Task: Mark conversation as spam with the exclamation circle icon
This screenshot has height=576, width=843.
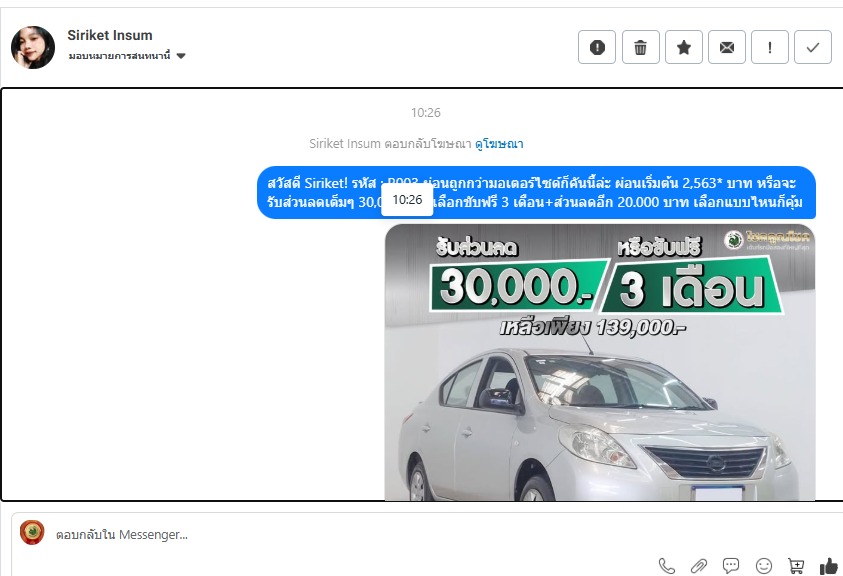Action: coord(597,47)
